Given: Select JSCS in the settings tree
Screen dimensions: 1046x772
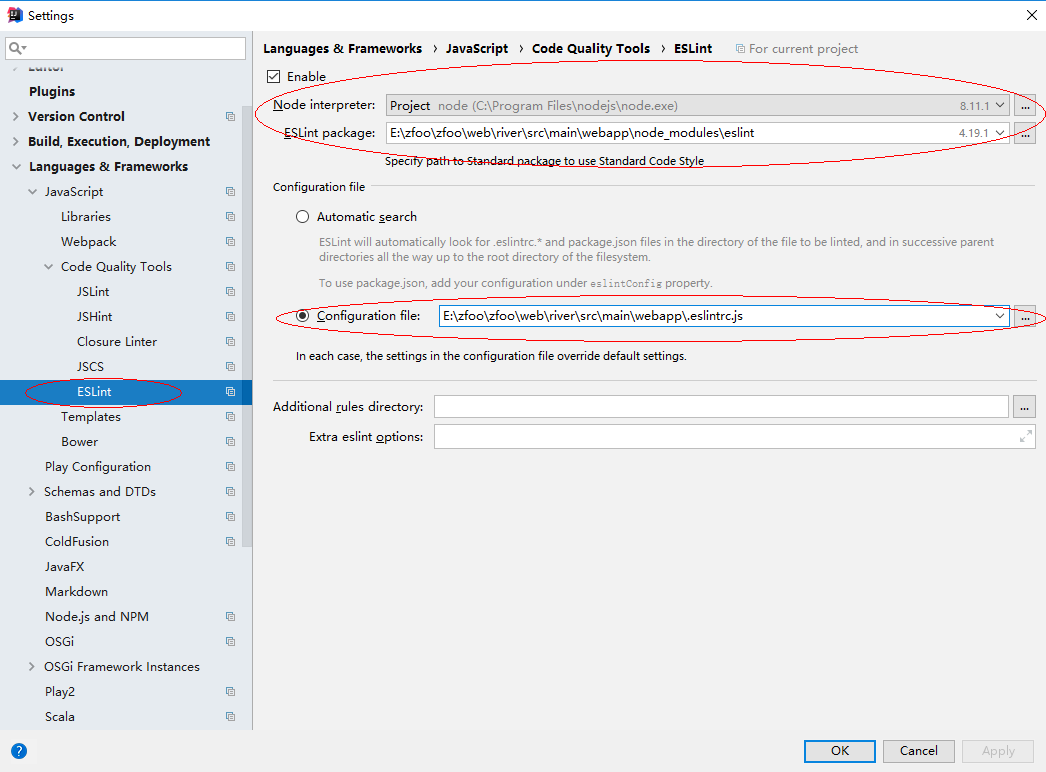Looking at the screenshot, I should [x=90, y=366].
